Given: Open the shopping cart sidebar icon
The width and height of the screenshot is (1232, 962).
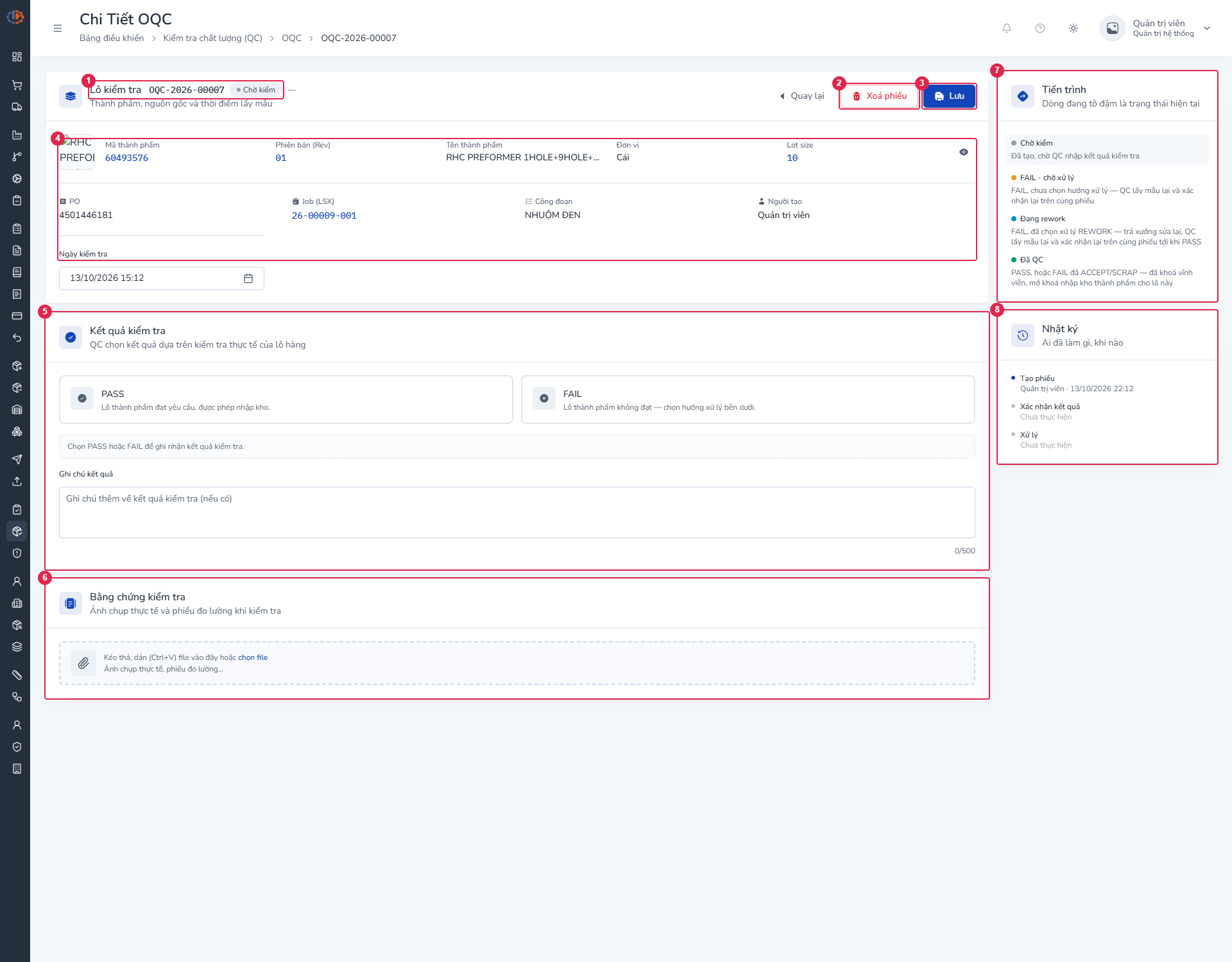Looking at the screenshot, I should pos(17,85).
